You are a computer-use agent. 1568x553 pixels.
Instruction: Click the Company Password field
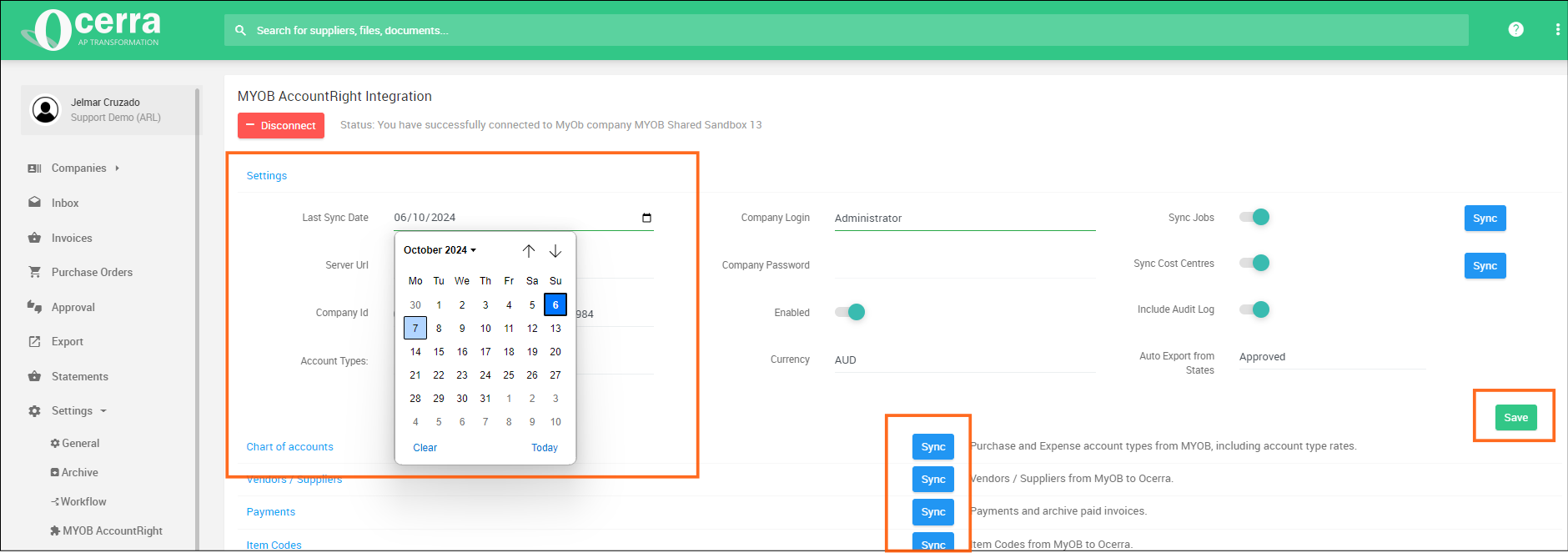pyautogui.click(x=965, y=265)
